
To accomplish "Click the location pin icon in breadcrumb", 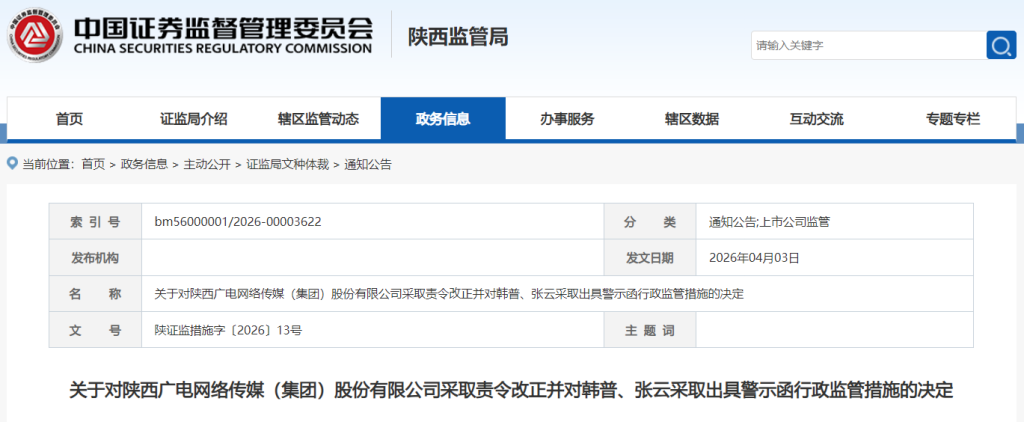I will (12, 164).
